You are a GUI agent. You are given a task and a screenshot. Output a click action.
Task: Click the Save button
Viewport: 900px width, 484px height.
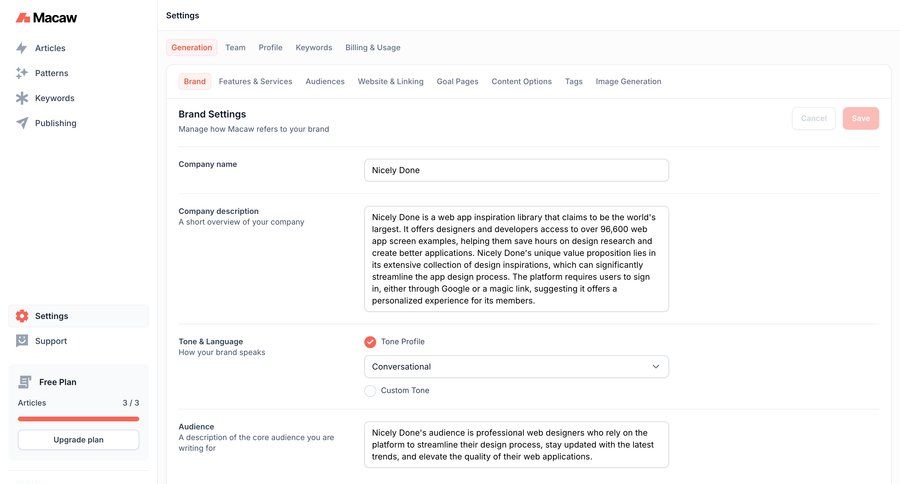click(860, 118)
